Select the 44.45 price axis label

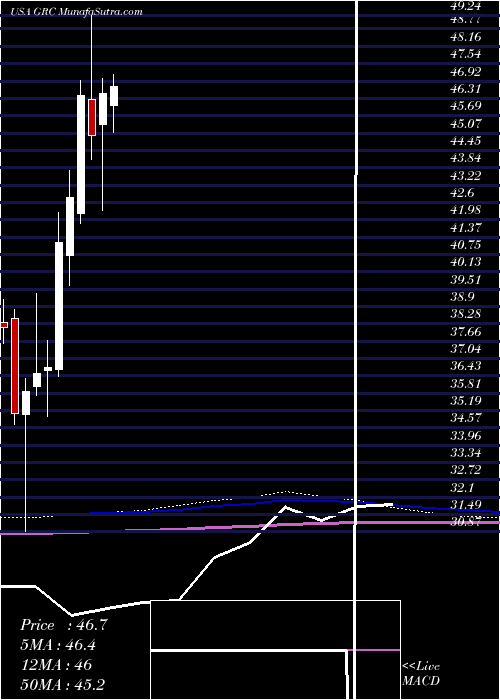pos(466,141)
